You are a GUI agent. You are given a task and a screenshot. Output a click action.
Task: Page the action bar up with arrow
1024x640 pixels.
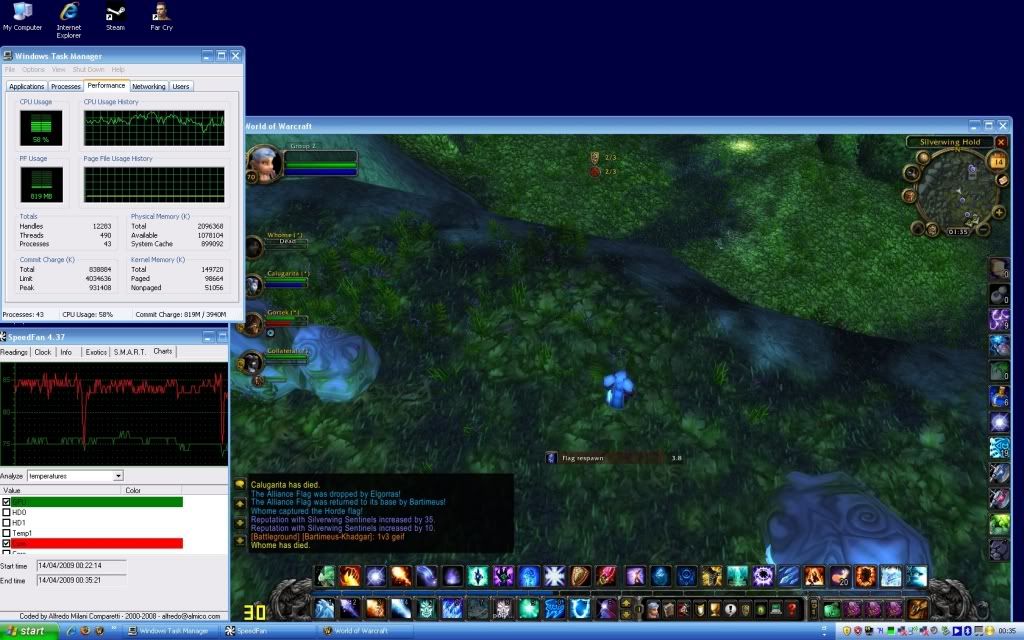click(x=626, y=603)
